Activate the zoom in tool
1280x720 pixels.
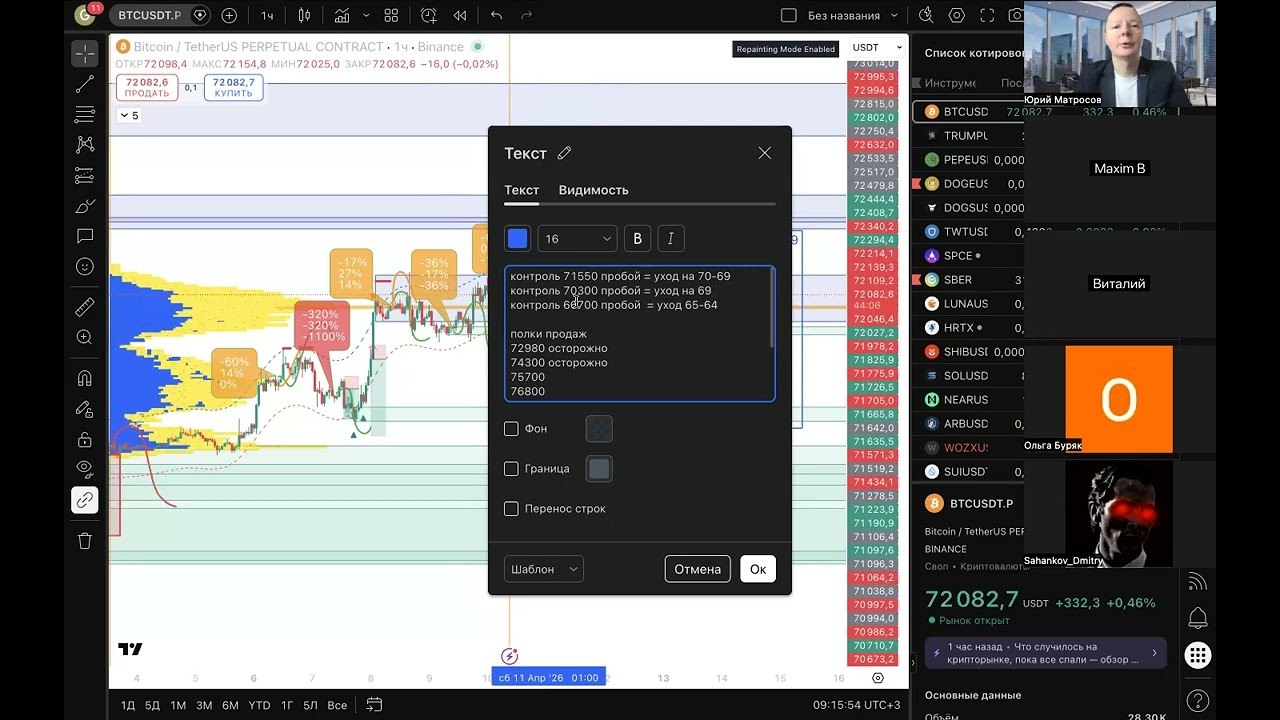pos(85,337)
